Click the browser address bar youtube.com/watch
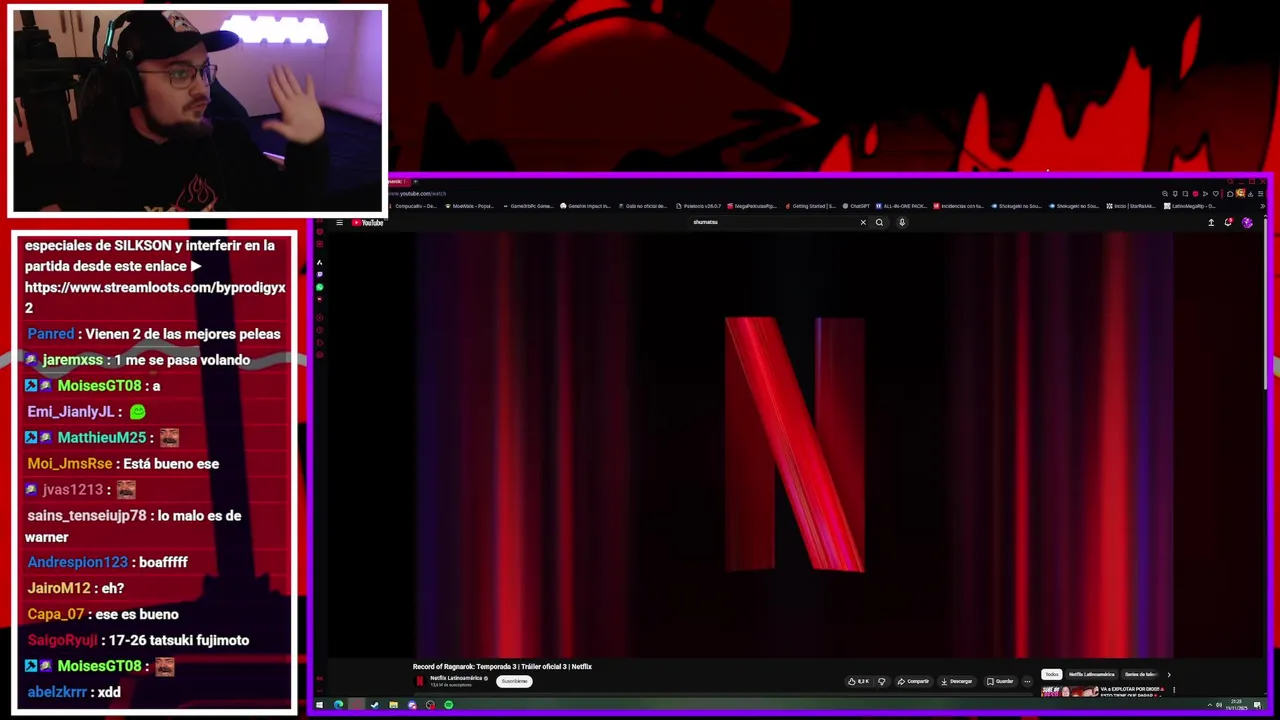The width and height of the screenshot is (1280, 720). (417, 193)
